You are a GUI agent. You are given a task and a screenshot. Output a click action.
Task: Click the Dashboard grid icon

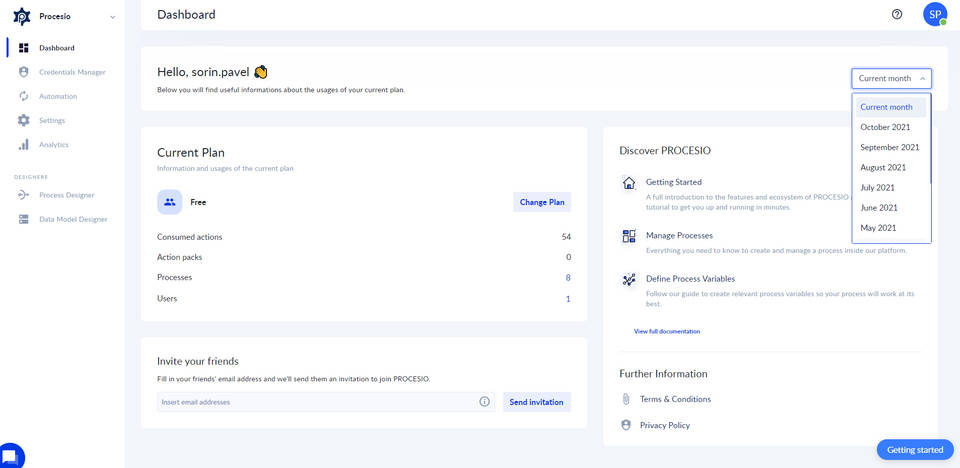tap(24, 48)
